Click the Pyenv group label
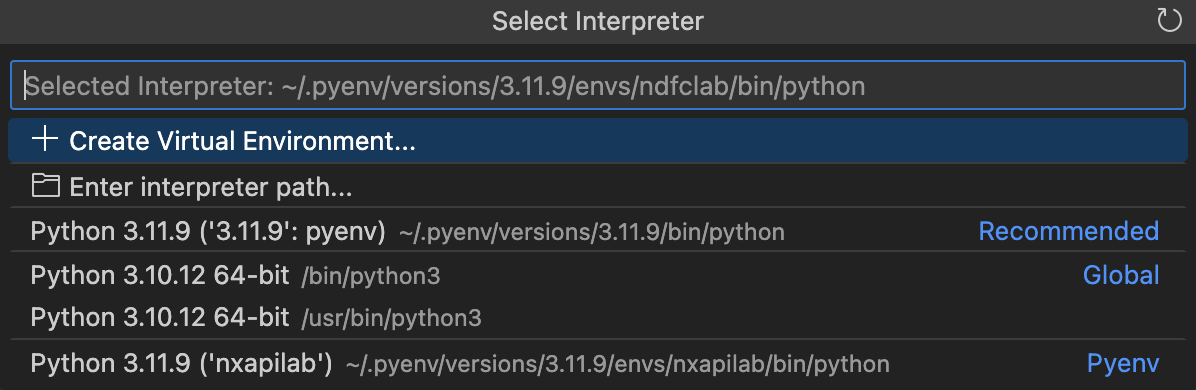 pos(1124,363)
